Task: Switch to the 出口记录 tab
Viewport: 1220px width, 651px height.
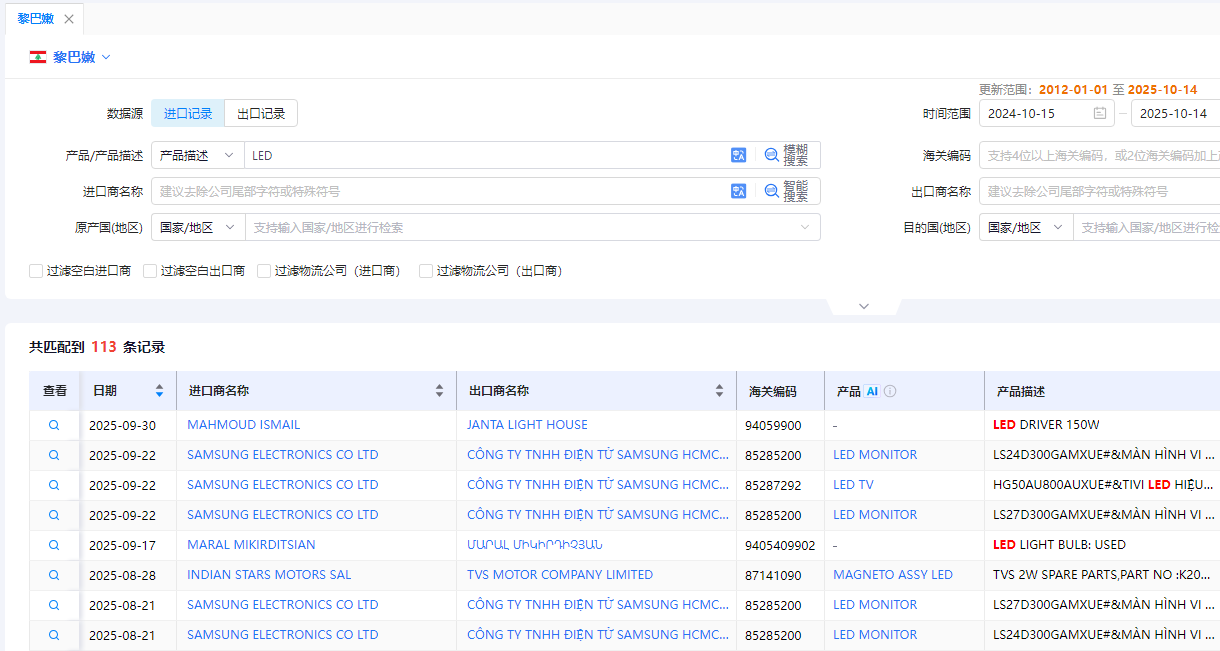Action: [x=261, y=114]
